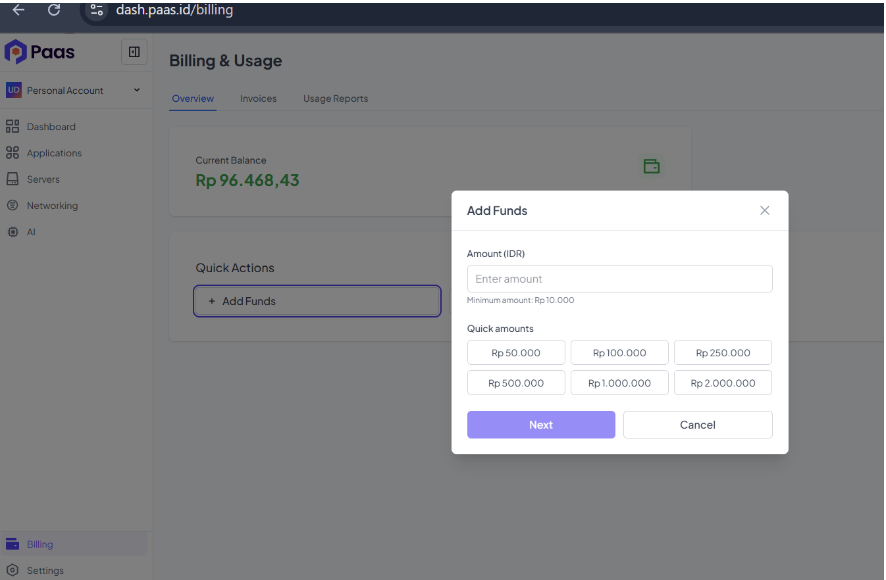Click the browser reload icon

point(54,10)
